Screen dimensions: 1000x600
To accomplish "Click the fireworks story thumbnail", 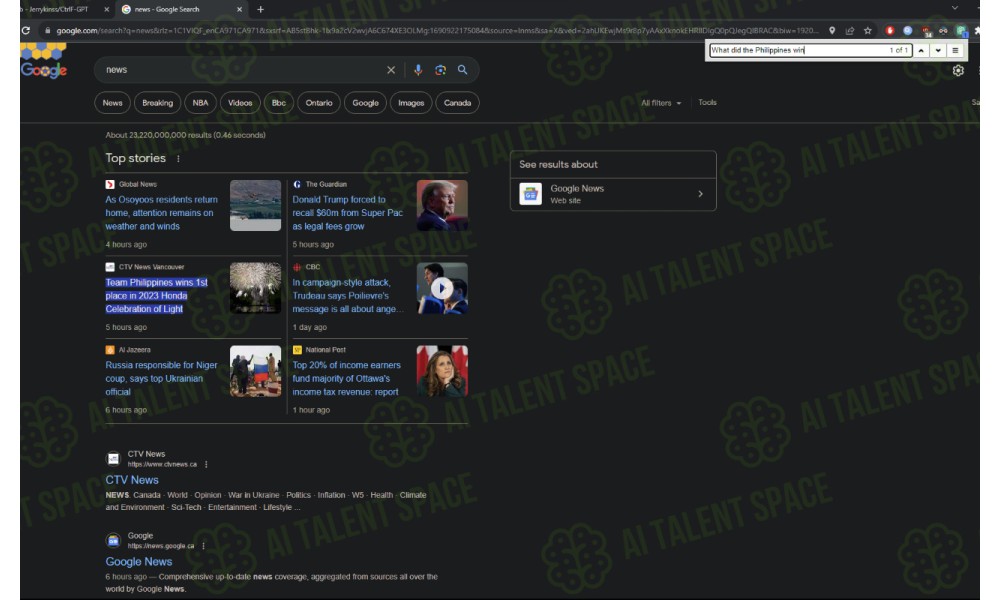I will tap(255, 288).
